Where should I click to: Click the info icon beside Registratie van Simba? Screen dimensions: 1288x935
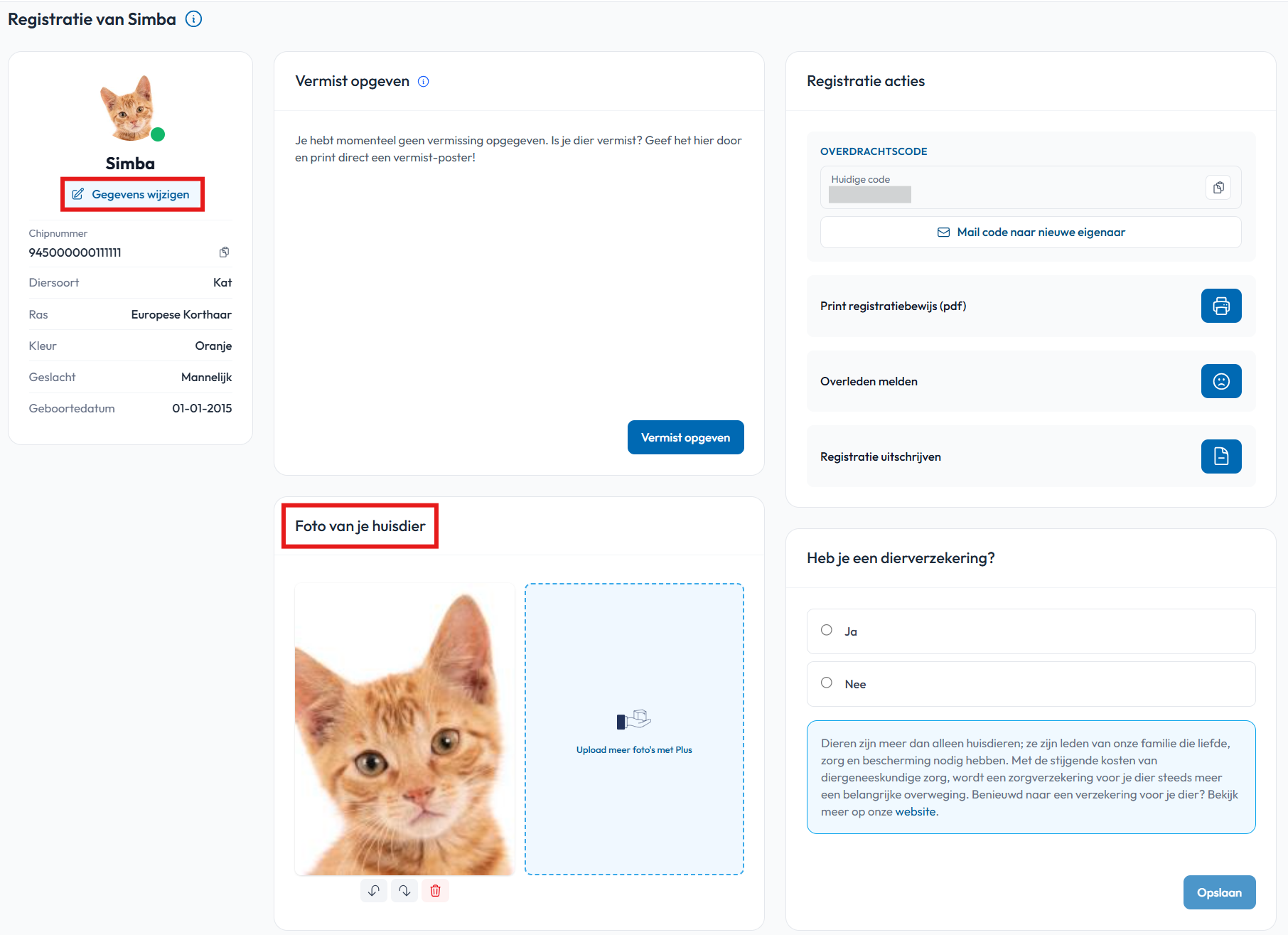(193, 19)
